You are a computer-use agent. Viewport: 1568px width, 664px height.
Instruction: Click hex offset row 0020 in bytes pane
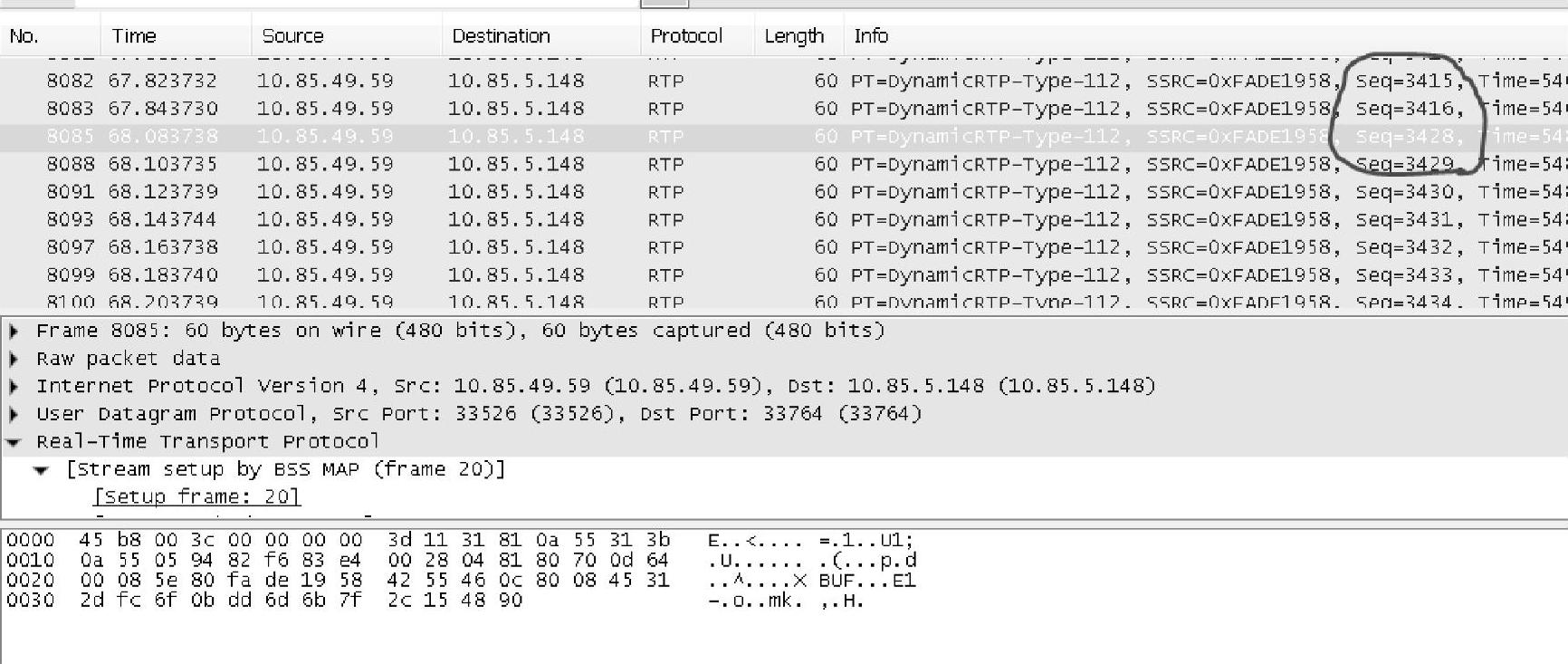[30, 580]
